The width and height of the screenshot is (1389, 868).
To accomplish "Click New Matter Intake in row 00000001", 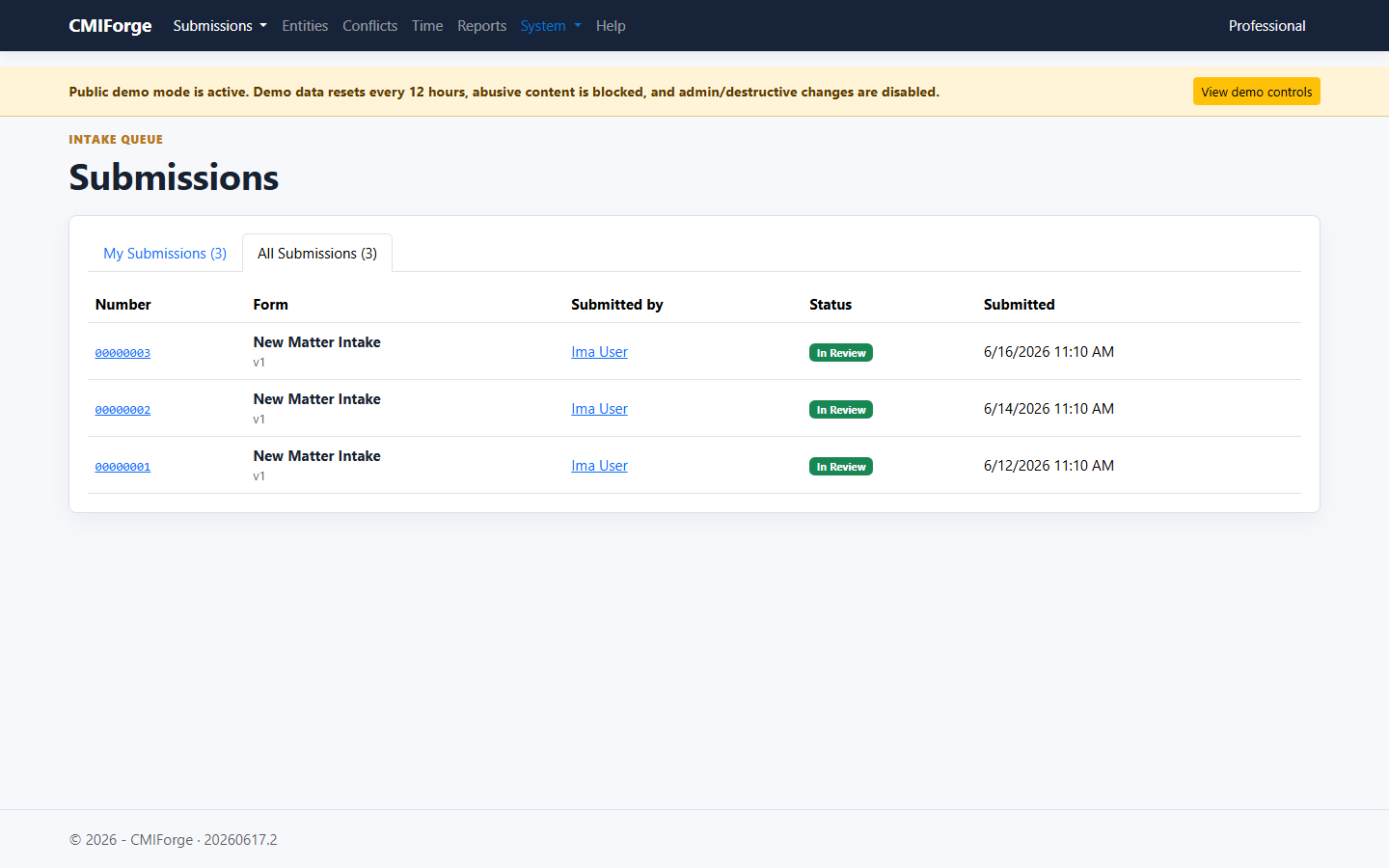I will 316,456.
